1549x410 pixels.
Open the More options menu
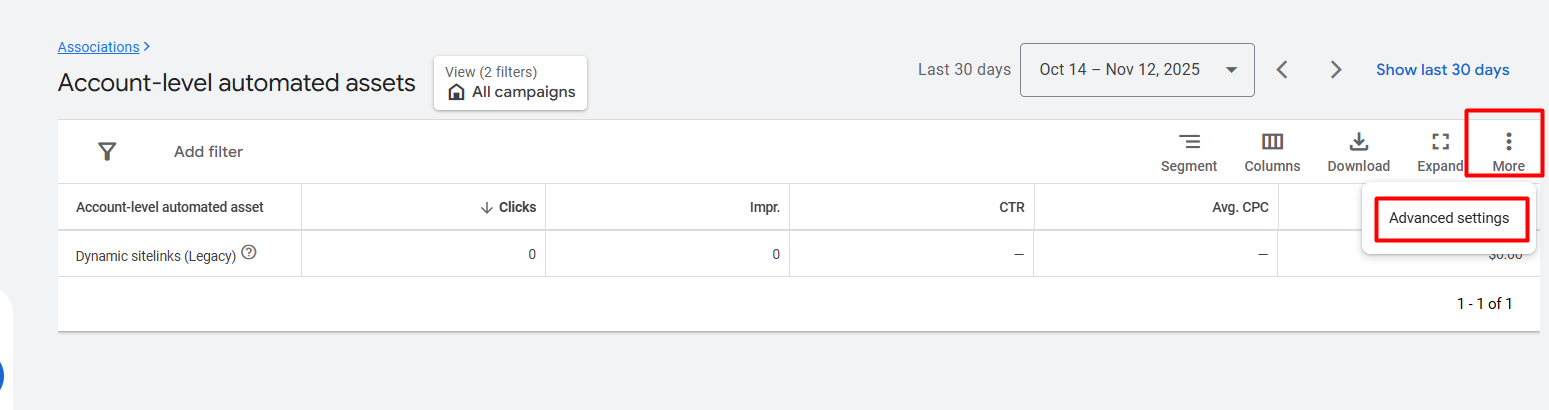point(1508,152)
